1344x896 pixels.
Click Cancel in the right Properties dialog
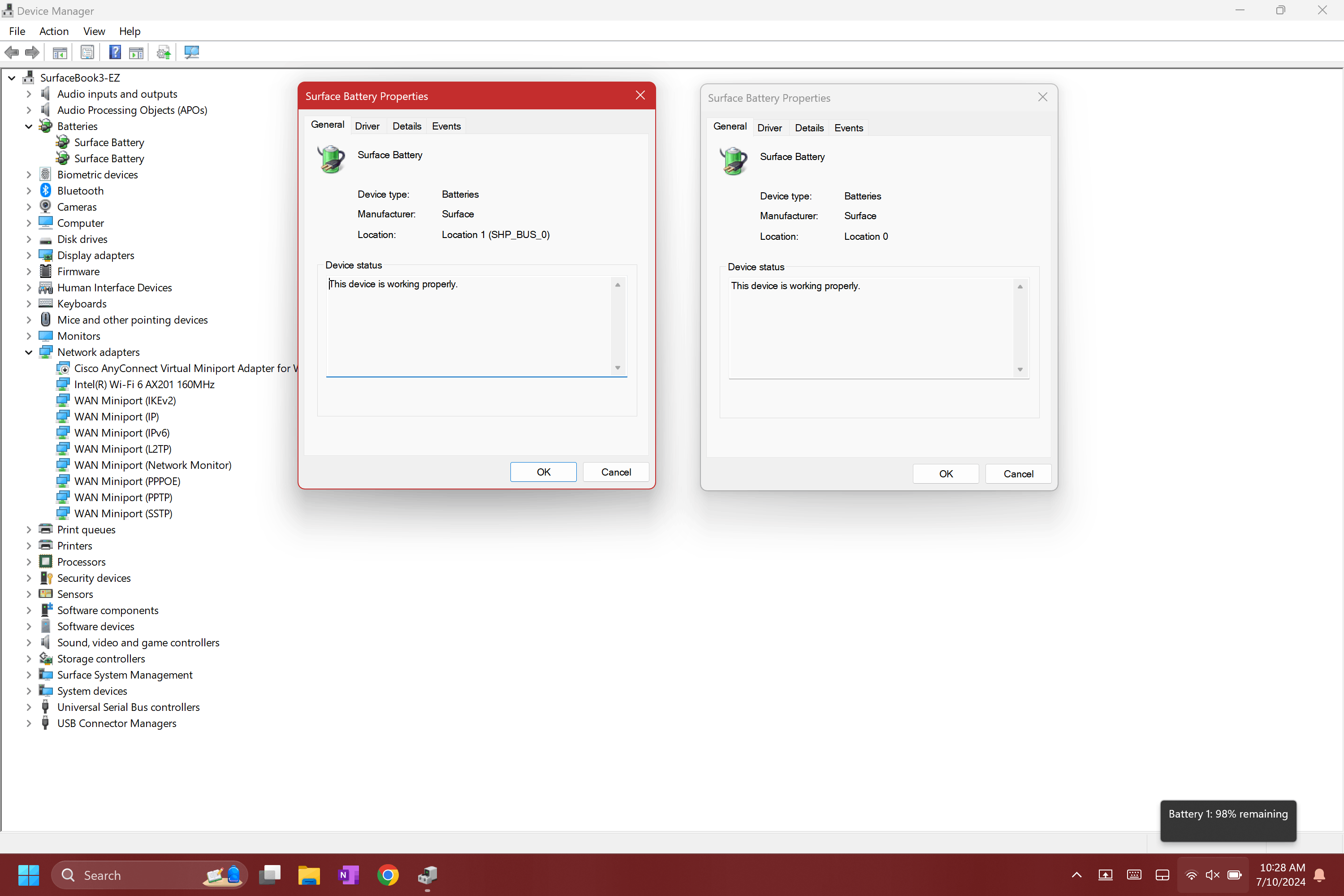coord(1018,474)
